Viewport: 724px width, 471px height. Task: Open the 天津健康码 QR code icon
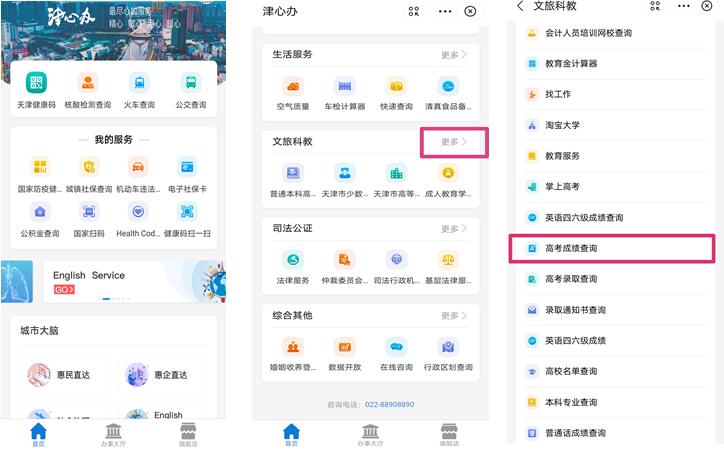pos(36,84)
